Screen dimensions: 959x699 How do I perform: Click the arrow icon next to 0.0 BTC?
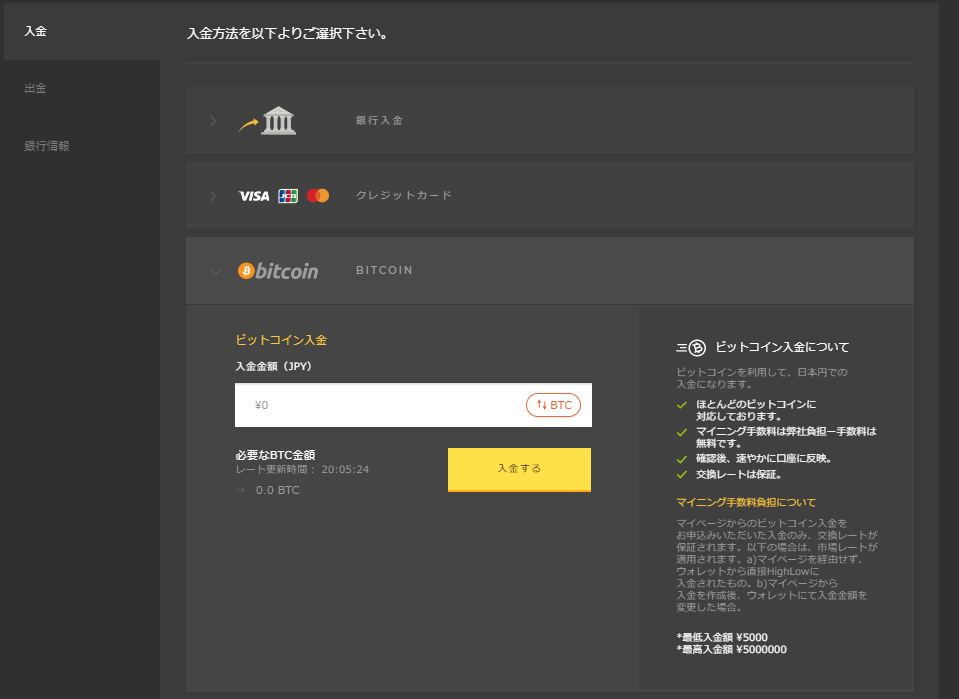tap(238, 490)
